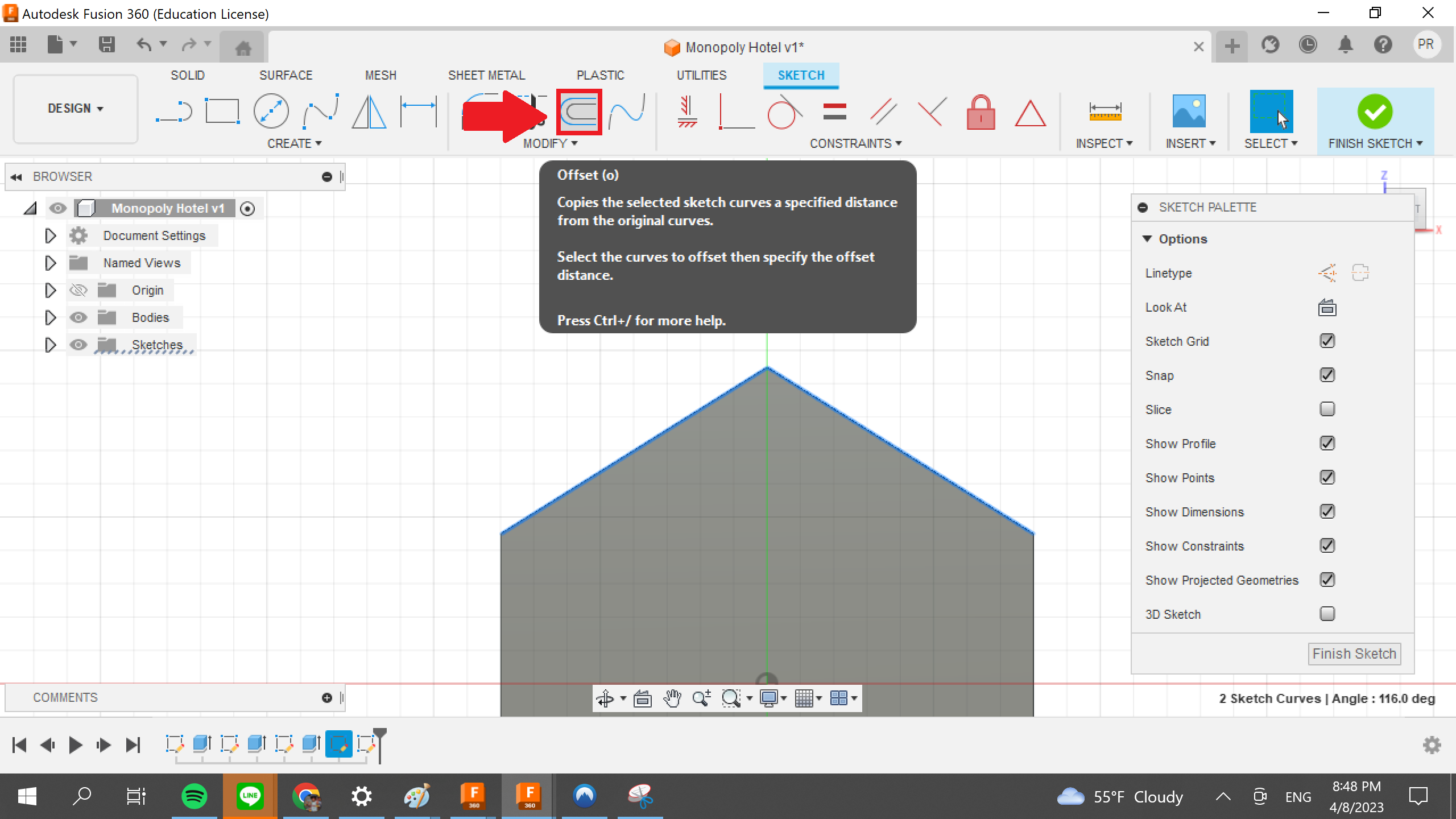Image resolution: width=1456 pixels, height=819 pixels.
Task: Switch to the SHEET METAL tab
Action: pos(486,75)
